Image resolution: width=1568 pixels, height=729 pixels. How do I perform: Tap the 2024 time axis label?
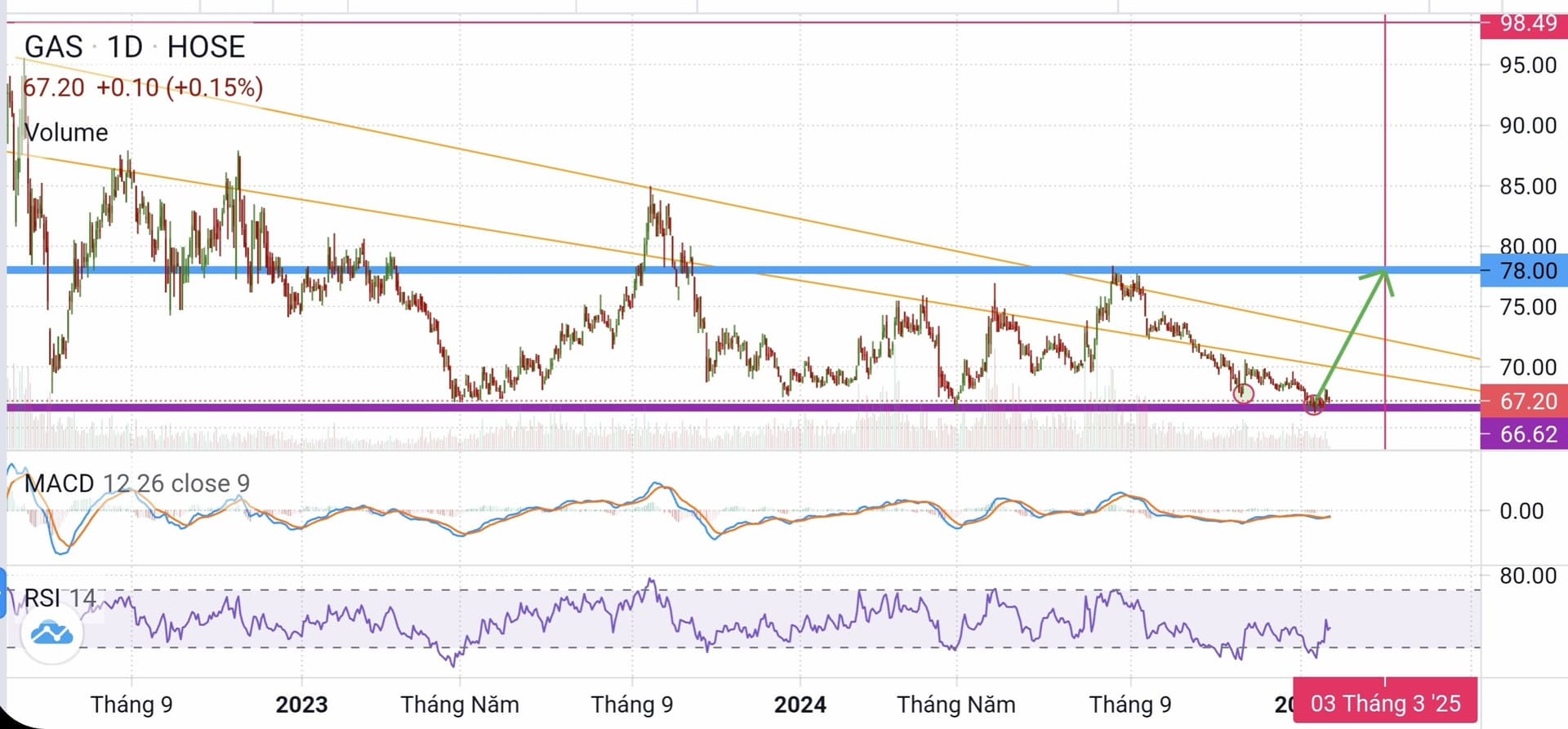800,705
